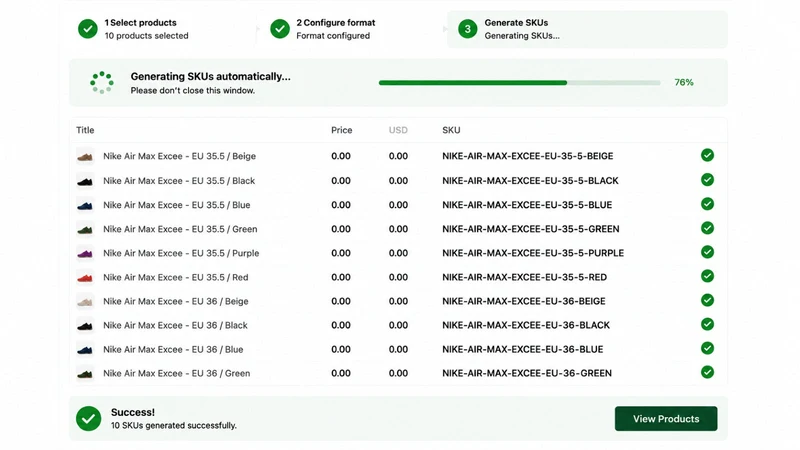Click the status check for 36-BEIGE SKU
Image resolution: width=800 pixels, height=450 pixels.
pyautogui.click(x=707, y=300)
